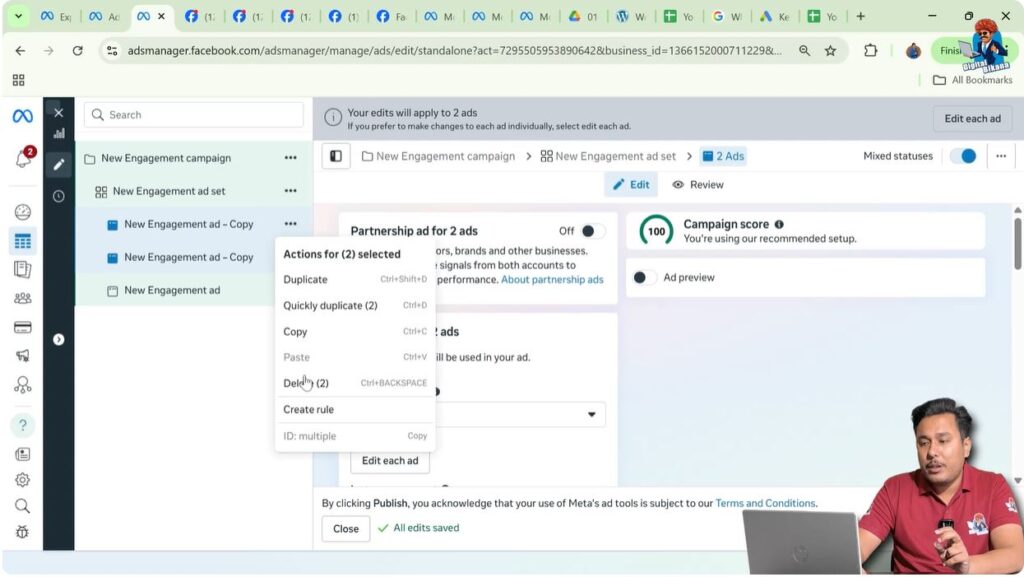Screen dimensions: 1024x577
Task: Open Campaigns table grid icon
Action: tap(22, 242)
